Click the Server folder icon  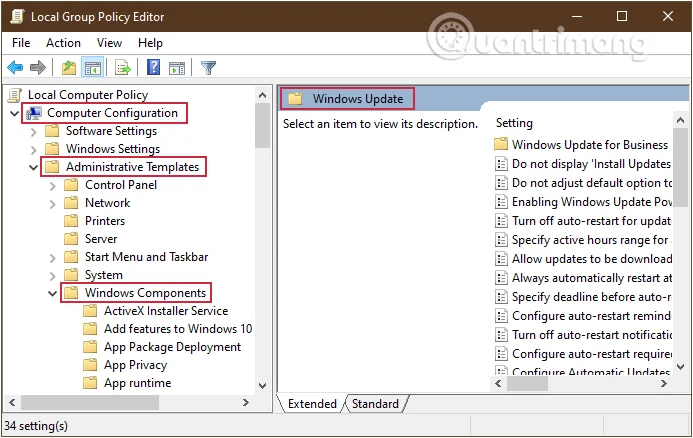tap(71, 239)
